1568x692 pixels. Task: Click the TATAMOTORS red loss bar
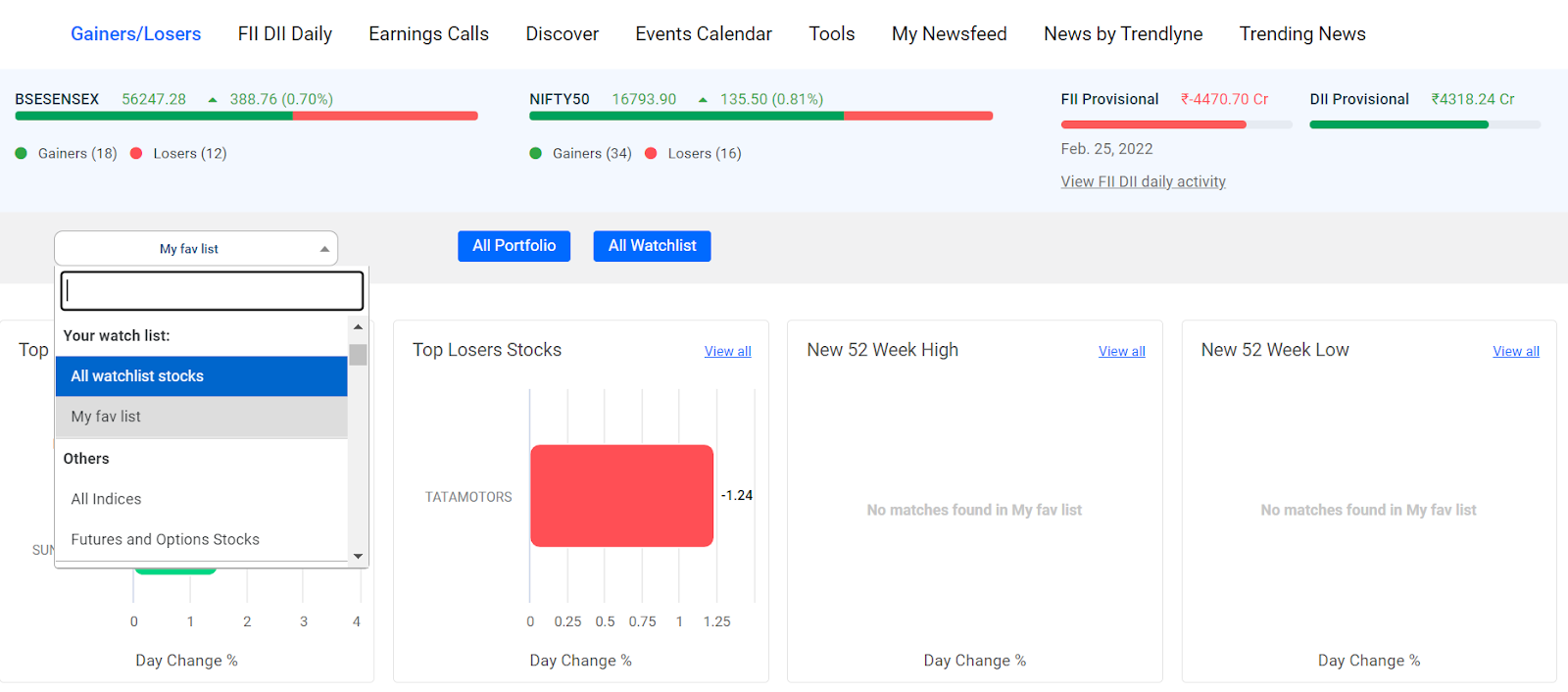click(621, 496)
